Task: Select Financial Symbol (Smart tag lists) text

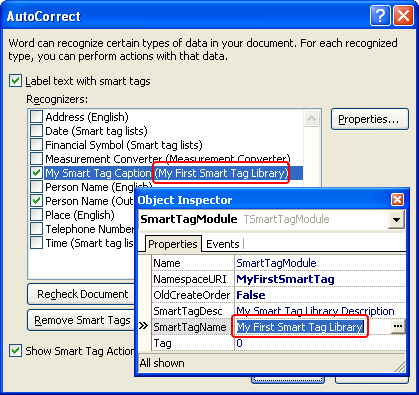Action: point(124,145)
